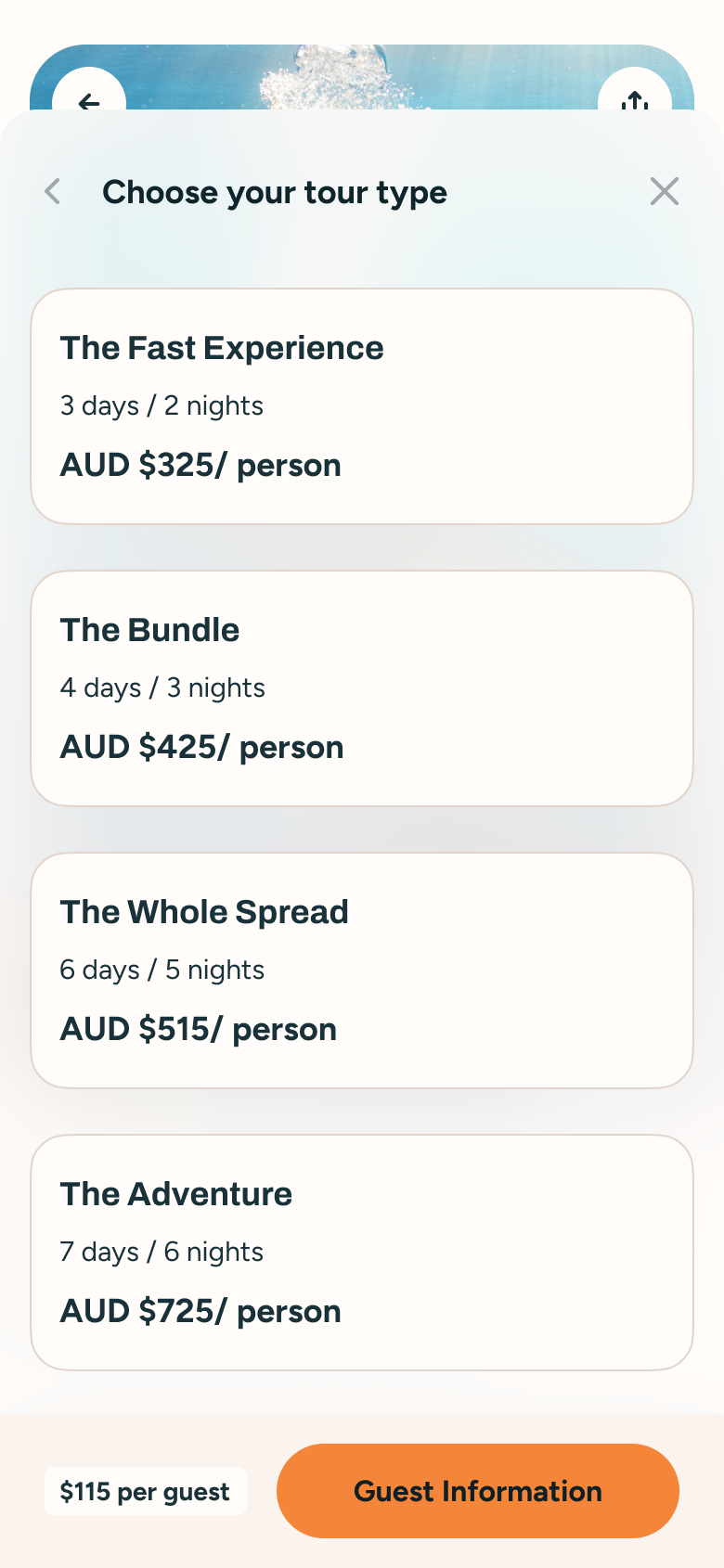Click the AUD $325 per person price
This screenshot has height=1568, width=724.
tap(200, 465)
